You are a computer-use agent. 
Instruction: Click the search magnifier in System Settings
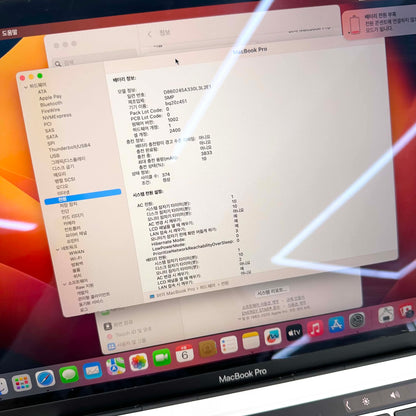pos(58,64)
